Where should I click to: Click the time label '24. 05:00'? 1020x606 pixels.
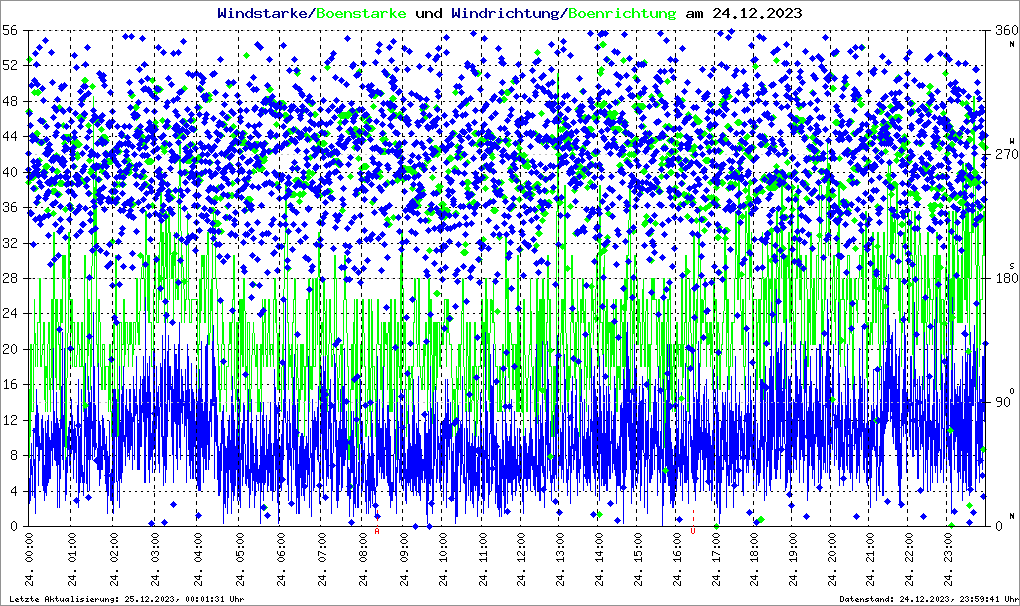[241, 559]
